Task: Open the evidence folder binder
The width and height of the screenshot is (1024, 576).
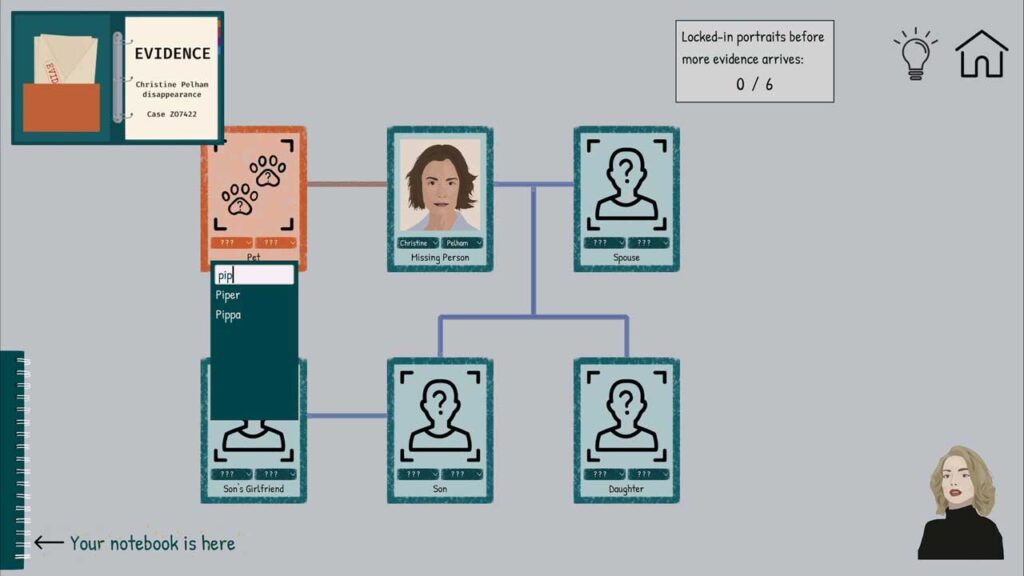Action: pyautogui.click(x=117, y=78)
